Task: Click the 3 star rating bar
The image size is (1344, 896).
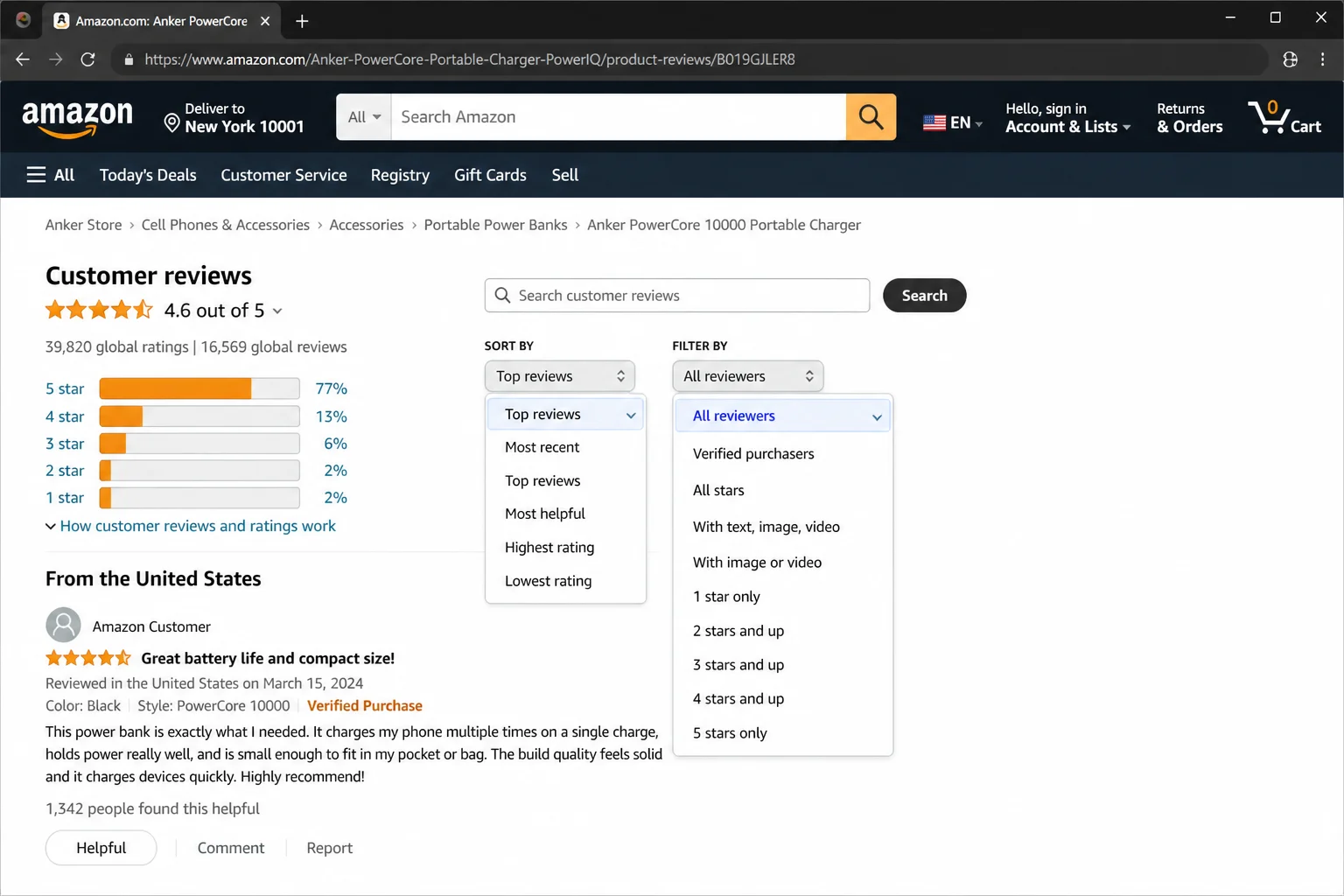Action: point(199,444)
